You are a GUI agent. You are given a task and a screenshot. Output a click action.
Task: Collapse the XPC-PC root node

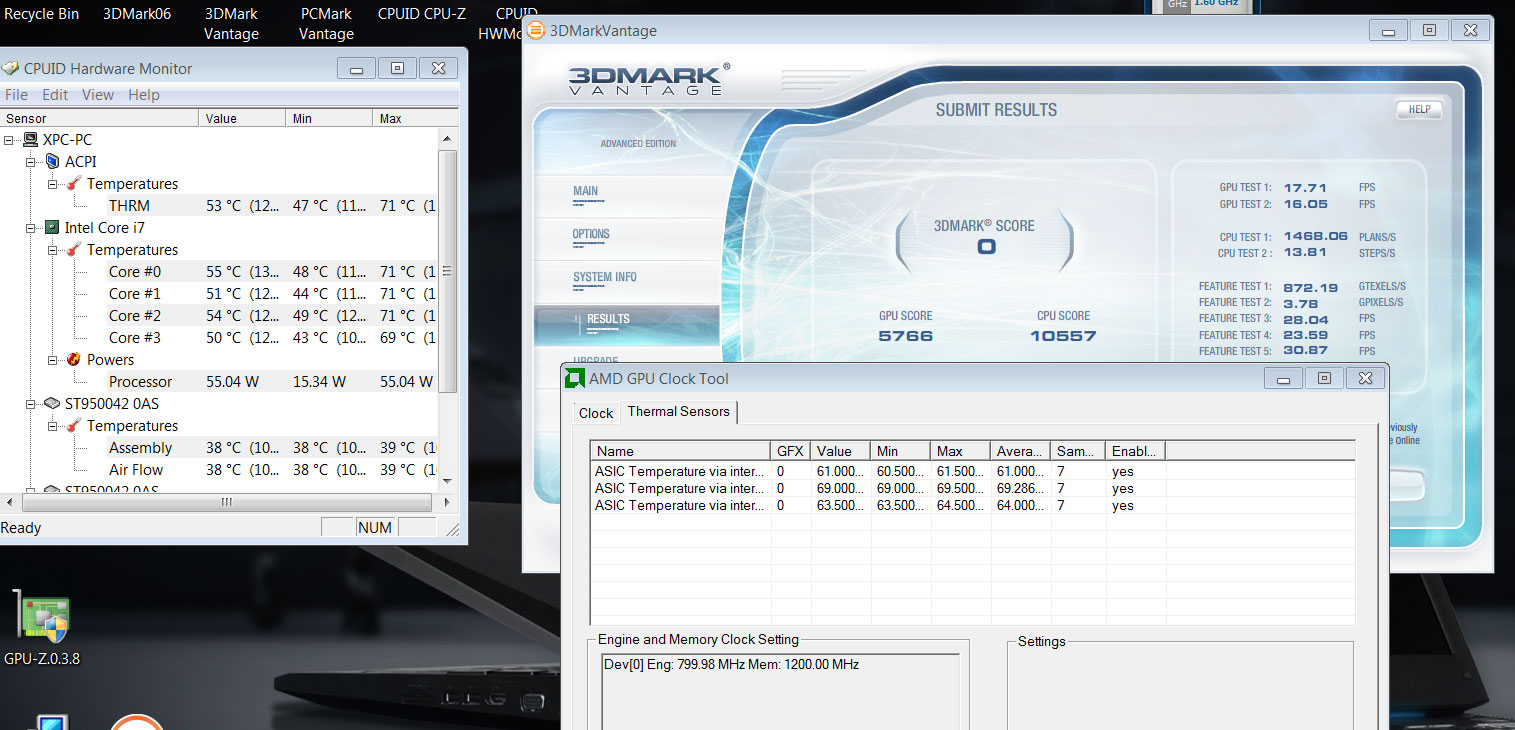[10, 140]
